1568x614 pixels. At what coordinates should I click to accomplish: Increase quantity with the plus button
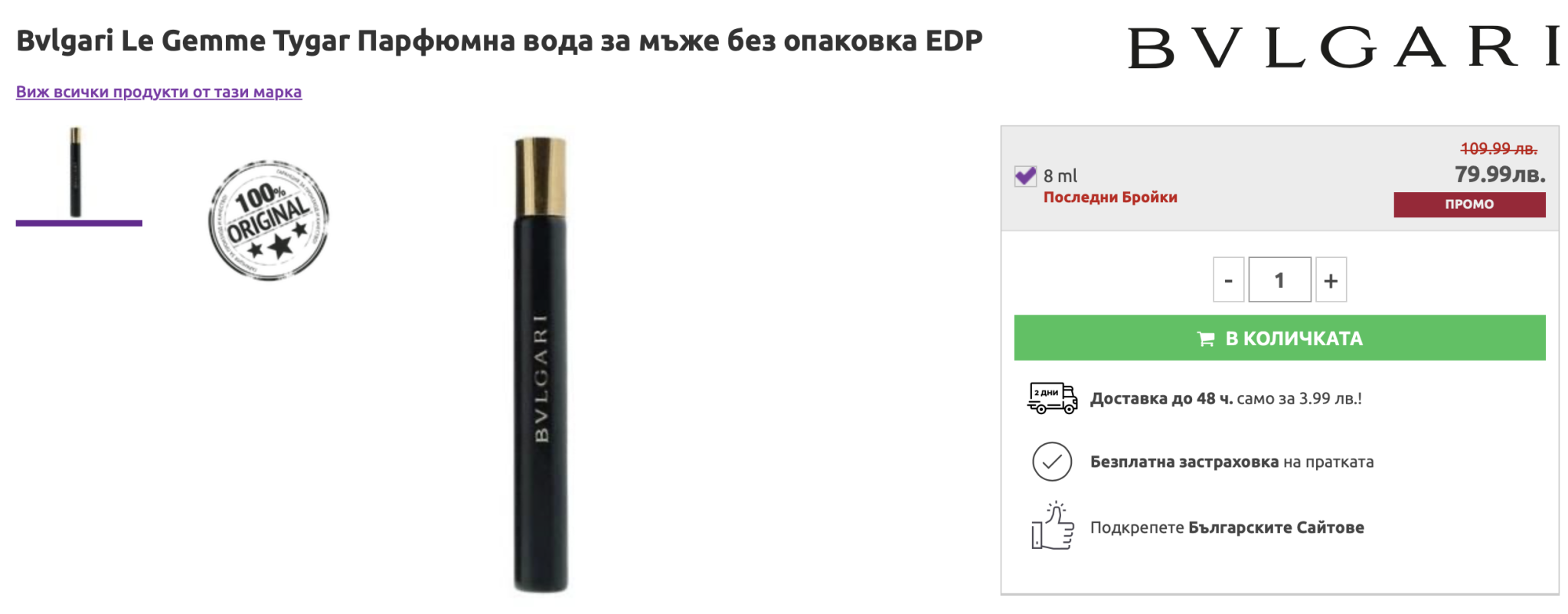1331,280
